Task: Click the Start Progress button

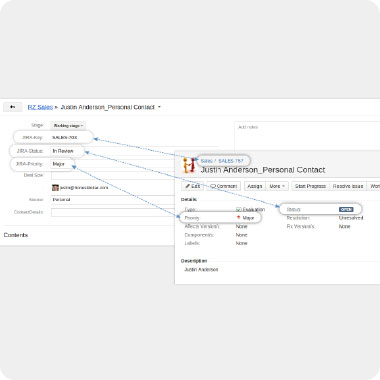Action: pos(310,186)
